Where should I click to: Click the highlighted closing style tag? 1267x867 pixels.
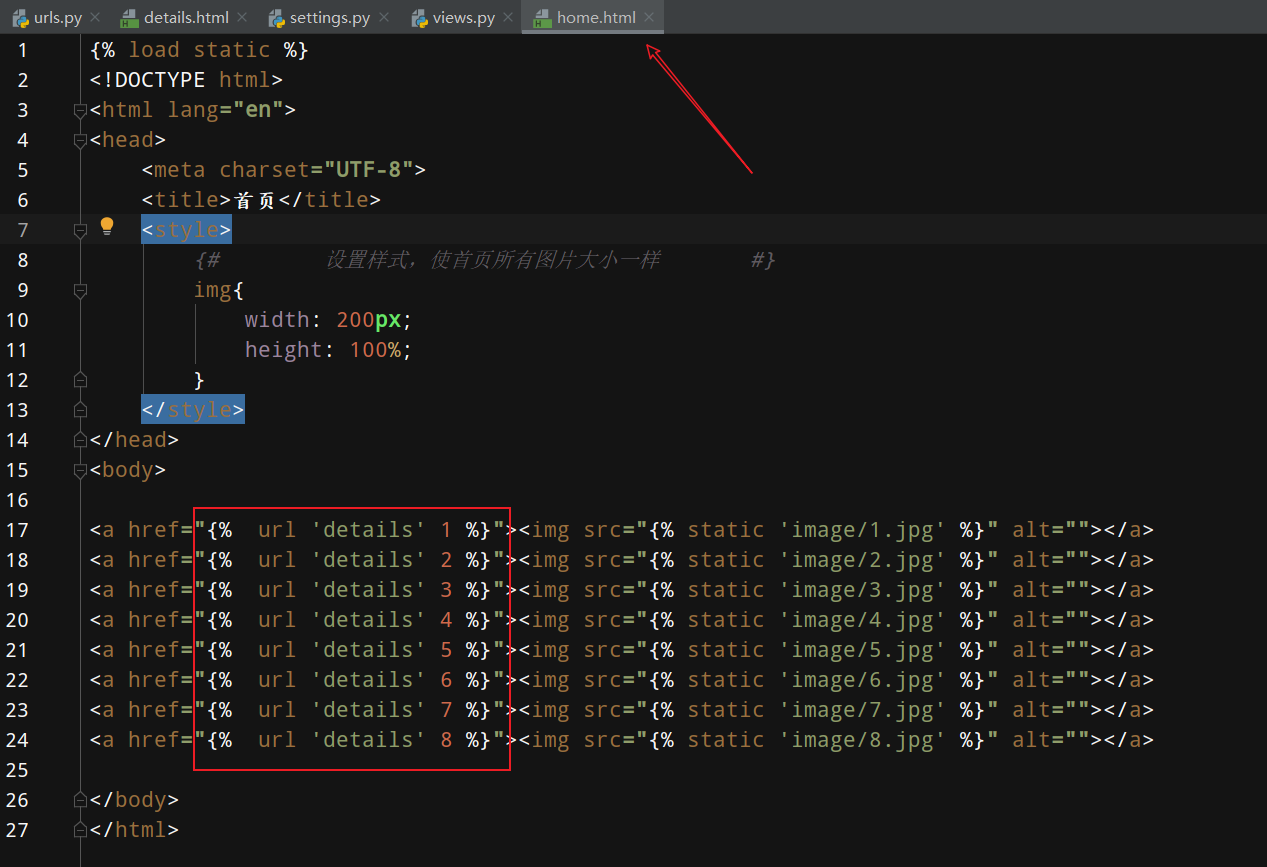193,410
